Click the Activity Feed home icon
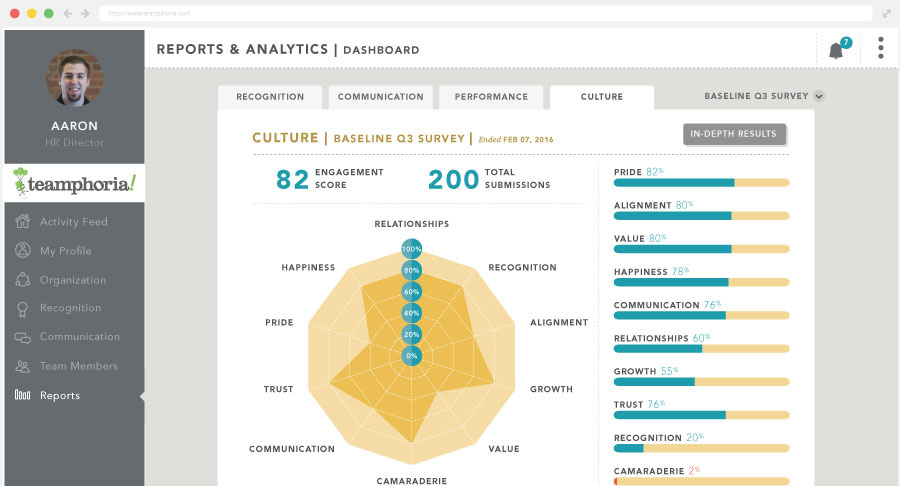Viewport: 900px width, 486px height. [x=22, y=221]
